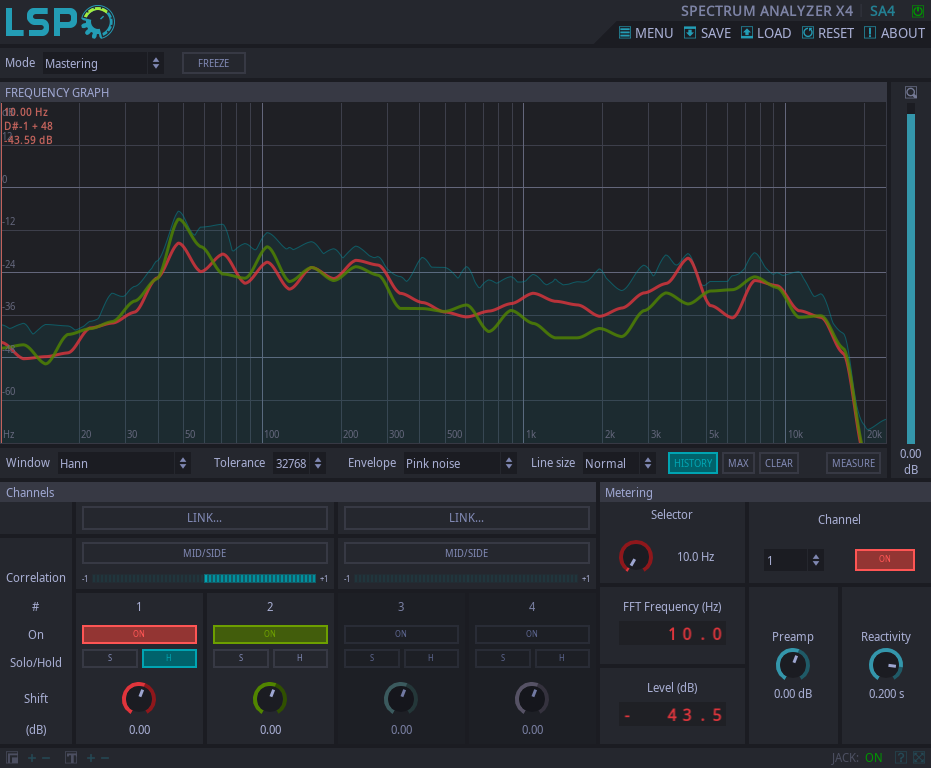Toggle the Metering Channel ON button
The height and width of the screenshot is (768, 931).
pyautogui.click(x=885, y=559)
